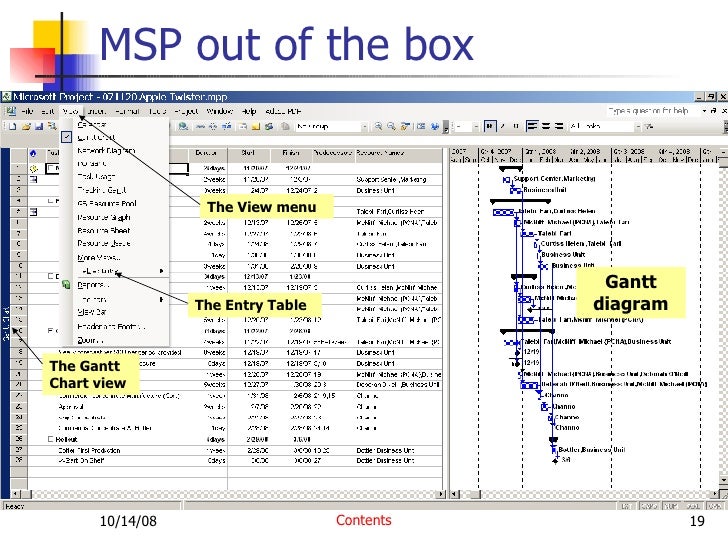The width and height of the screenshot is (728, 546).
Task: Expand the Toolbars submenu arrow
Action: point(162,299)
